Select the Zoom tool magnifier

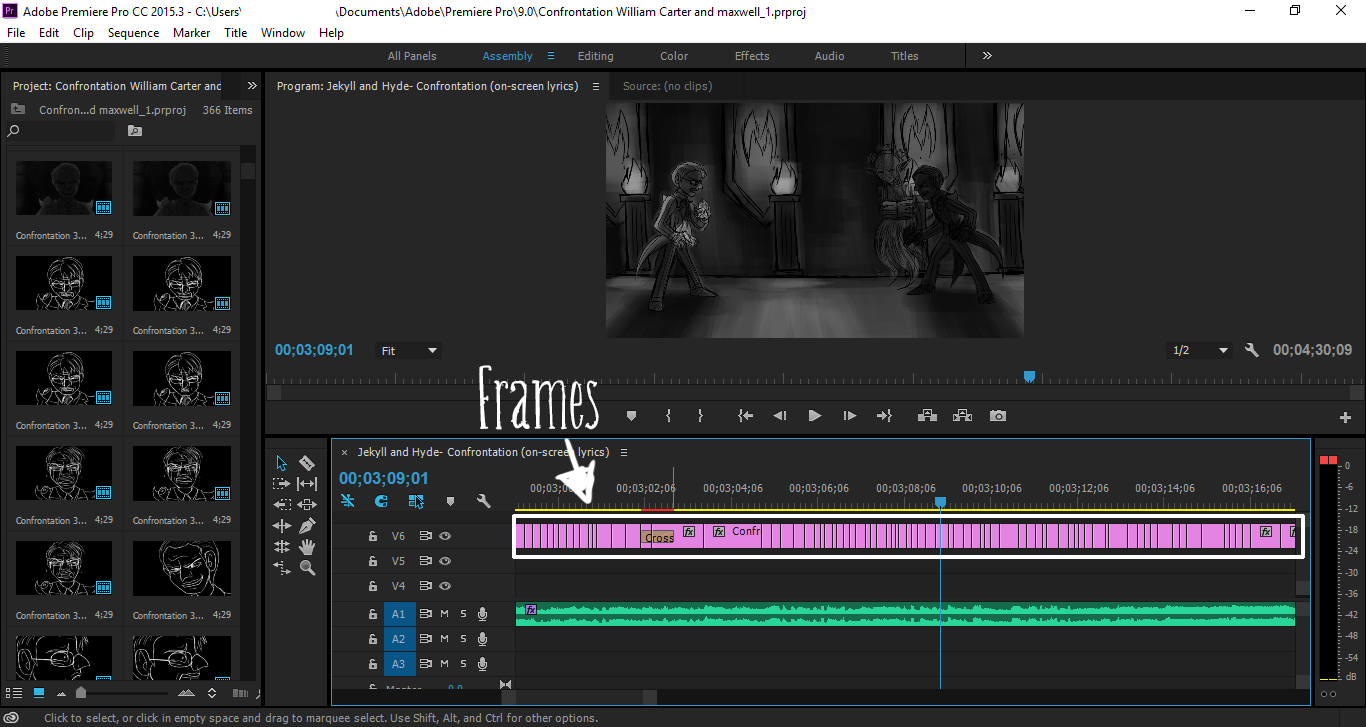[x=307, y=567]
